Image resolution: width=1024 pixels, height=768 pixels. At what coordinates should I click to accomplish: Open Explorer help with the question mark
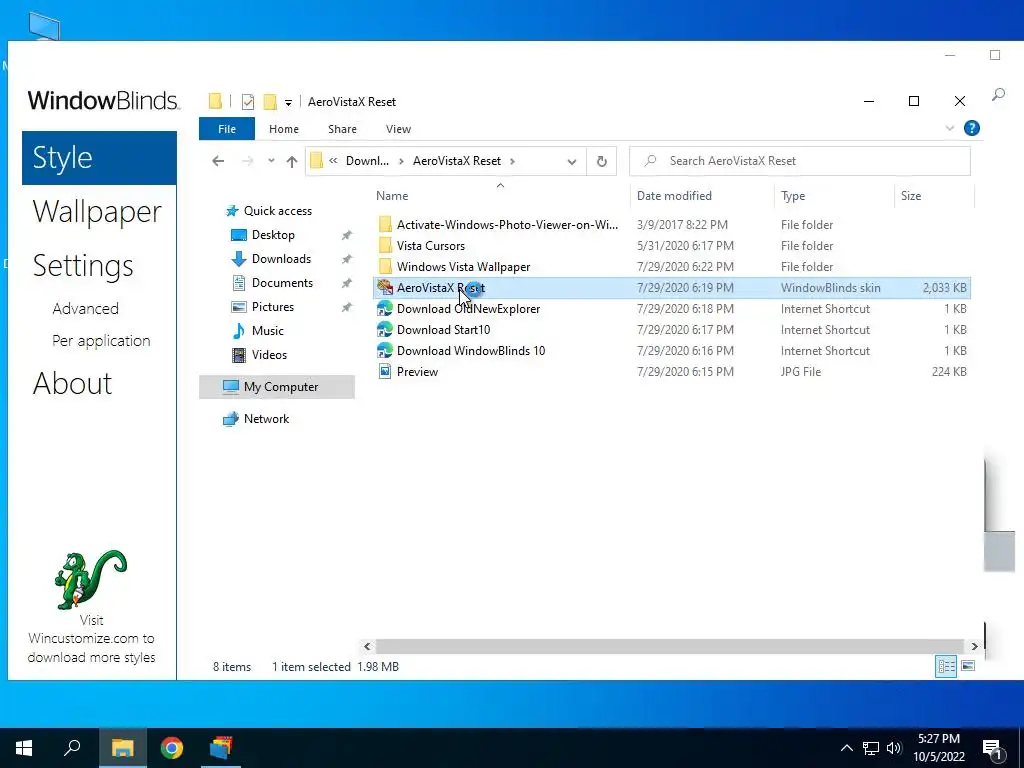971,129
